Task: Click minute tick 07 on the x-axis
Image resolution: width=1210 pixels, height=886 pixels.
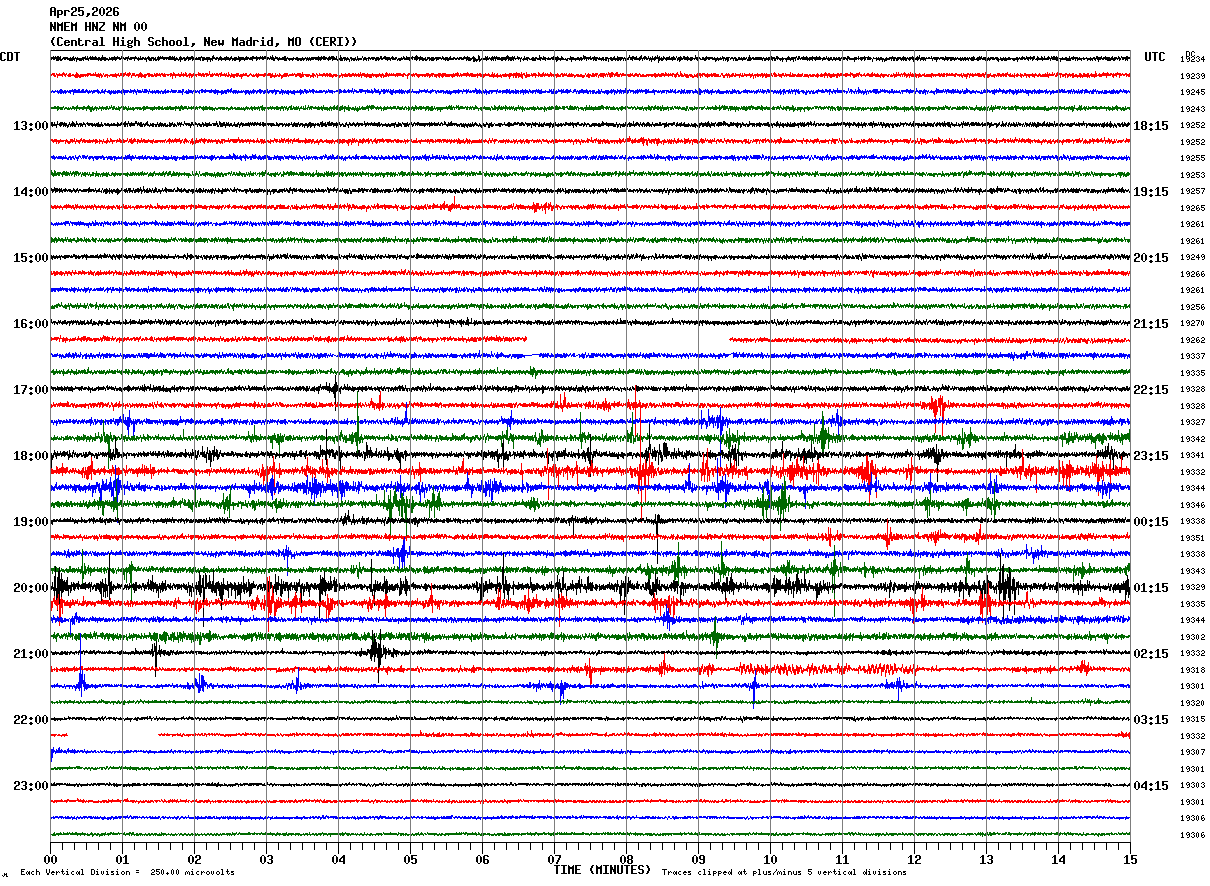Action: pos(554,859)
